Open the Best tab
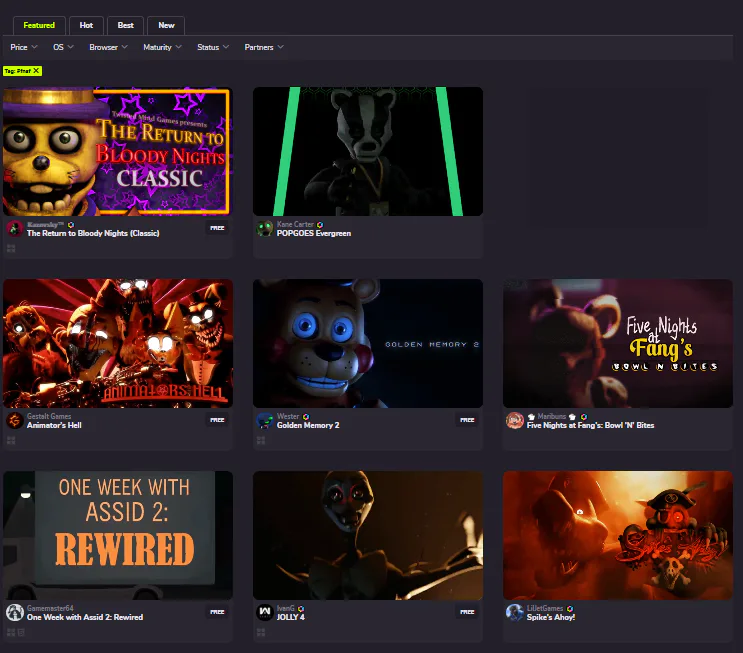This screenshot has width=743, height=653. [x=126, y=26]
